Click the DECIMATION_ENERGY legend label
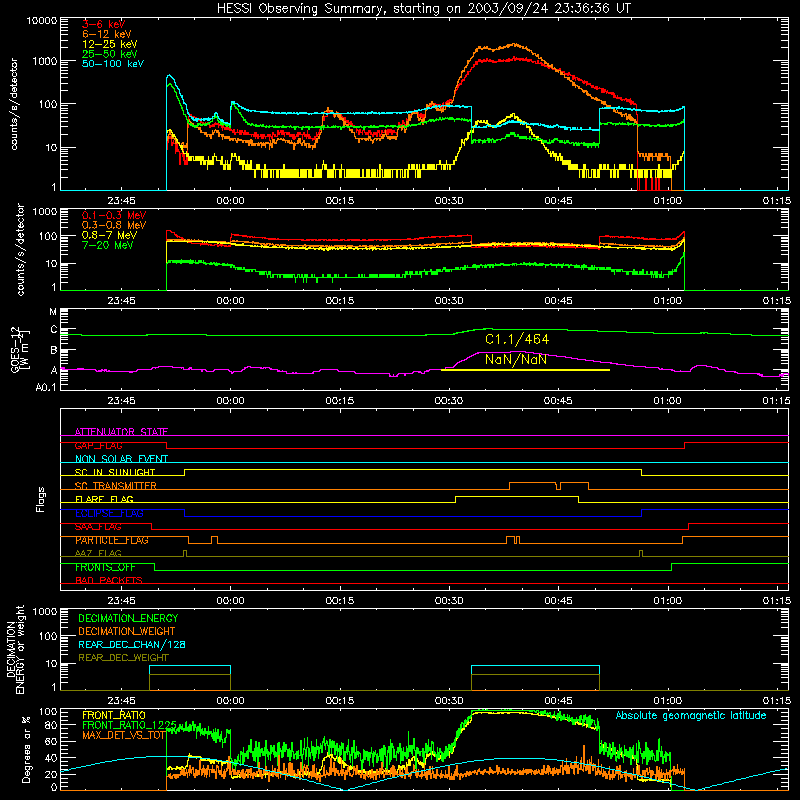The height and width of the screenshot is (800, 800). 128,618
